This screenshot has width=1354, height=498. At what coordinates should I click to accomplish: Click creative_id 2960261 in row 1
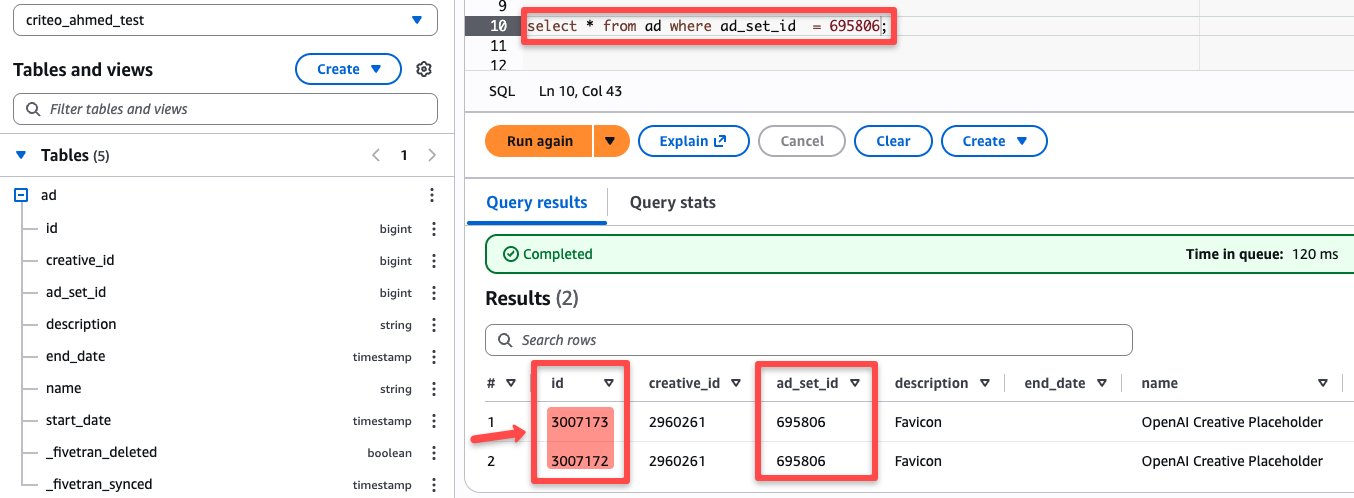tap(677, 422)
